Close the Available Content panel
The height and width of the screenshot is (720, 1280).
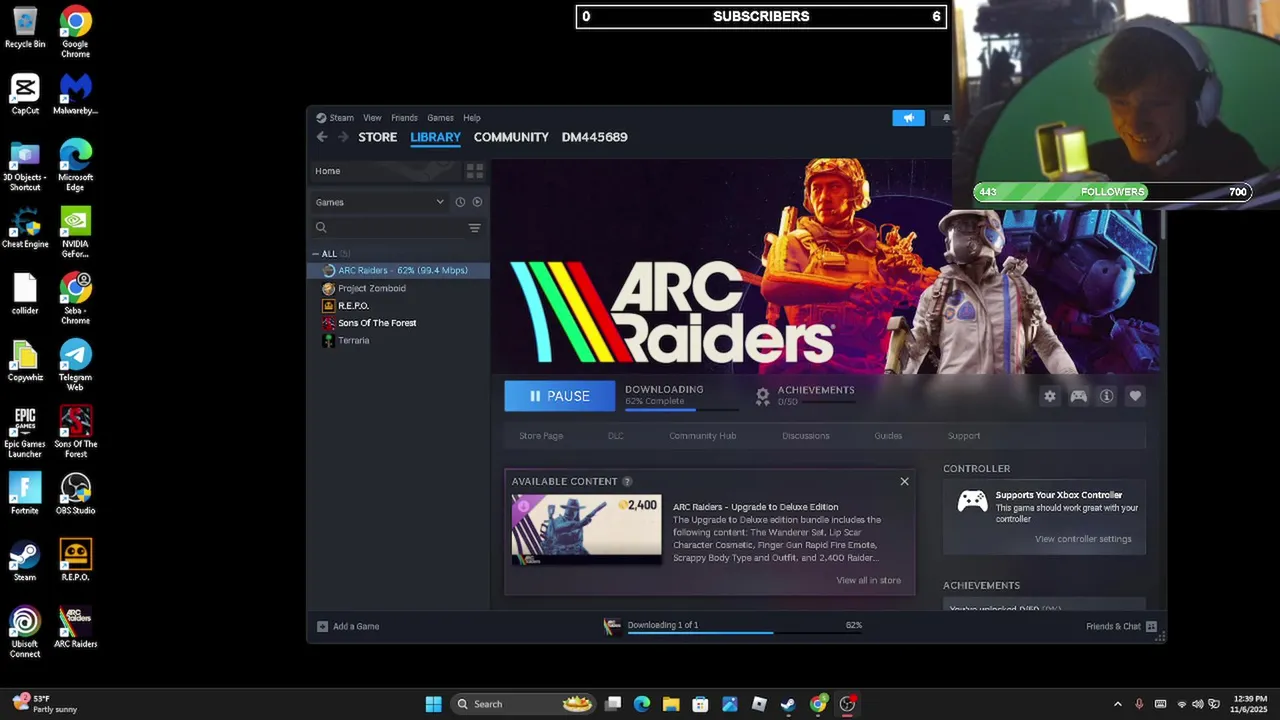coord(904,481)
